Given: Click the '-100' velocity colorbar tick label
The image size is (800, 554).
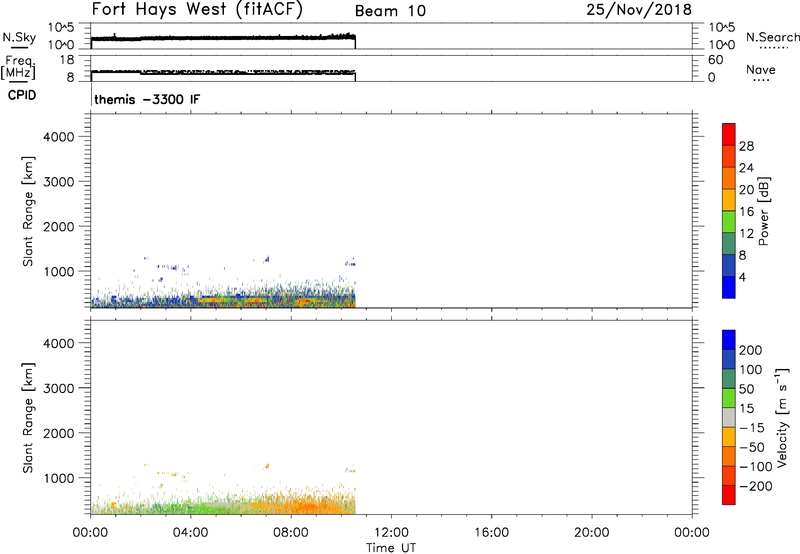Looking at the screenshot, I should tap(756, 466).
